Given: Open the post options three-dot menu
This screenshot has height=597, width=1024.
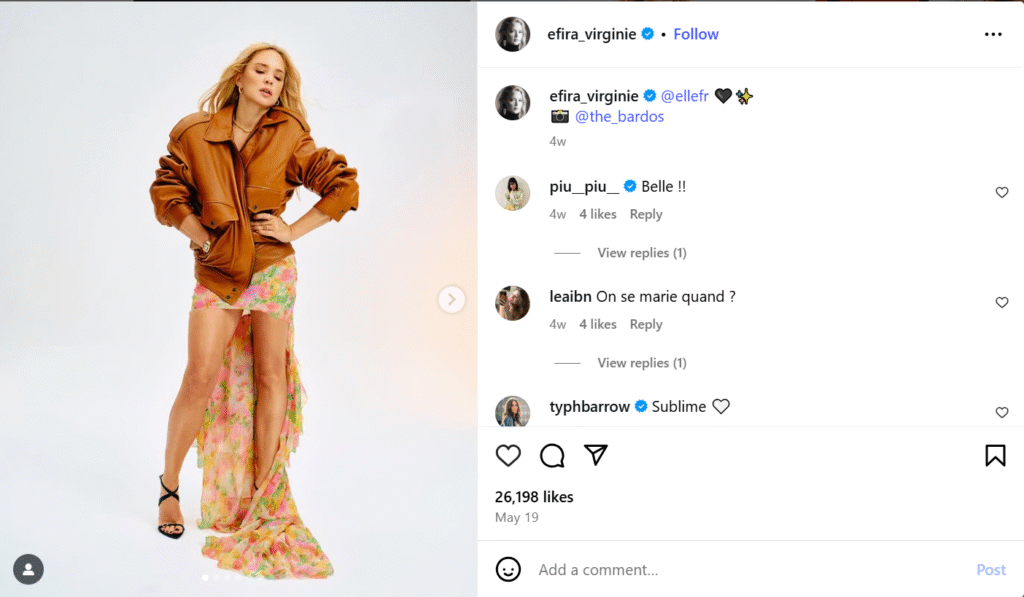Looking at the screenshot, I should click(993, 33).
